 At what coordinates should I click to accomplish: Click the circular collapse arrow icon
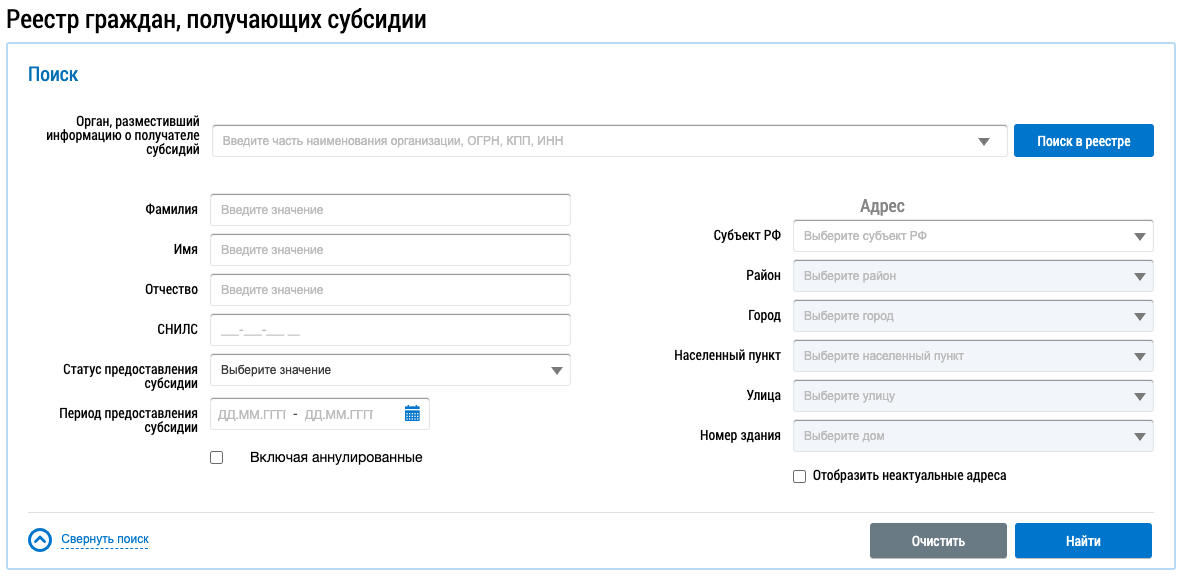[x=40, y=540]
